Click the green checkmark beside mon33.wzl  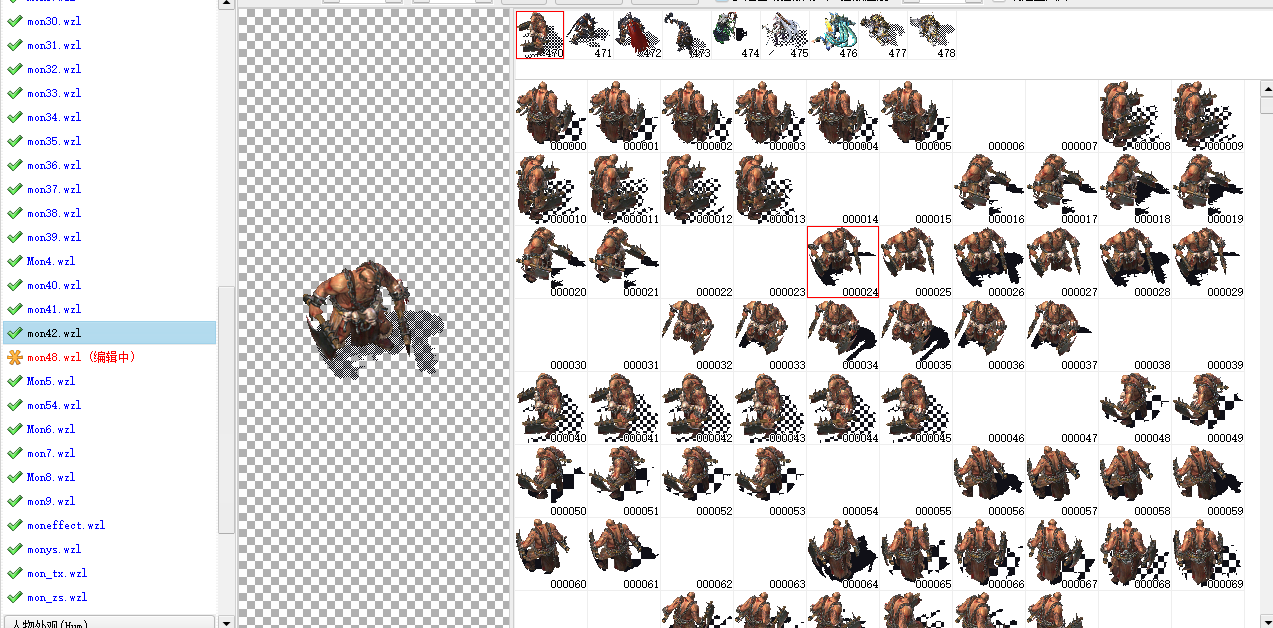pyautogui.click(x=14, y=93)
